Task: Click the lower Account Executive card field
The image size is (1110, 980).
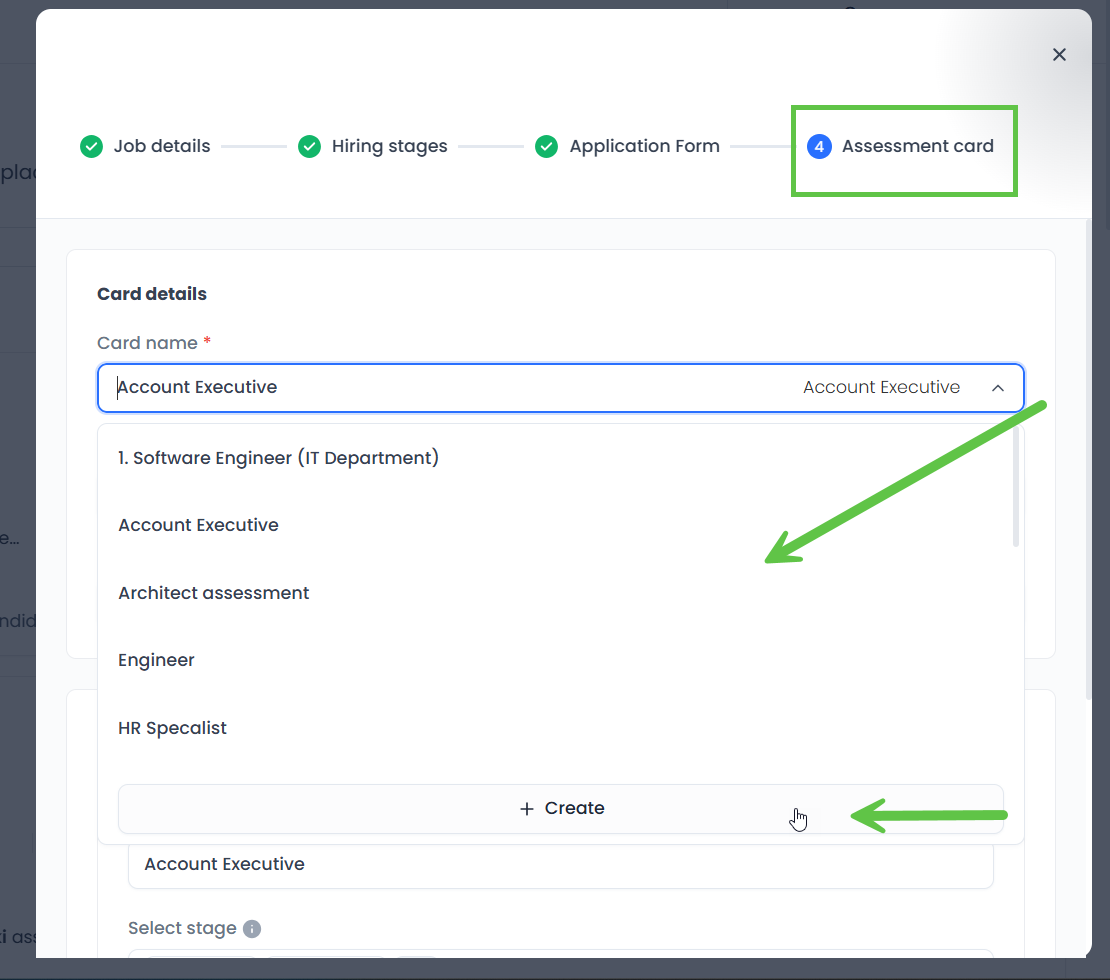Action: [x=560, y=864]
